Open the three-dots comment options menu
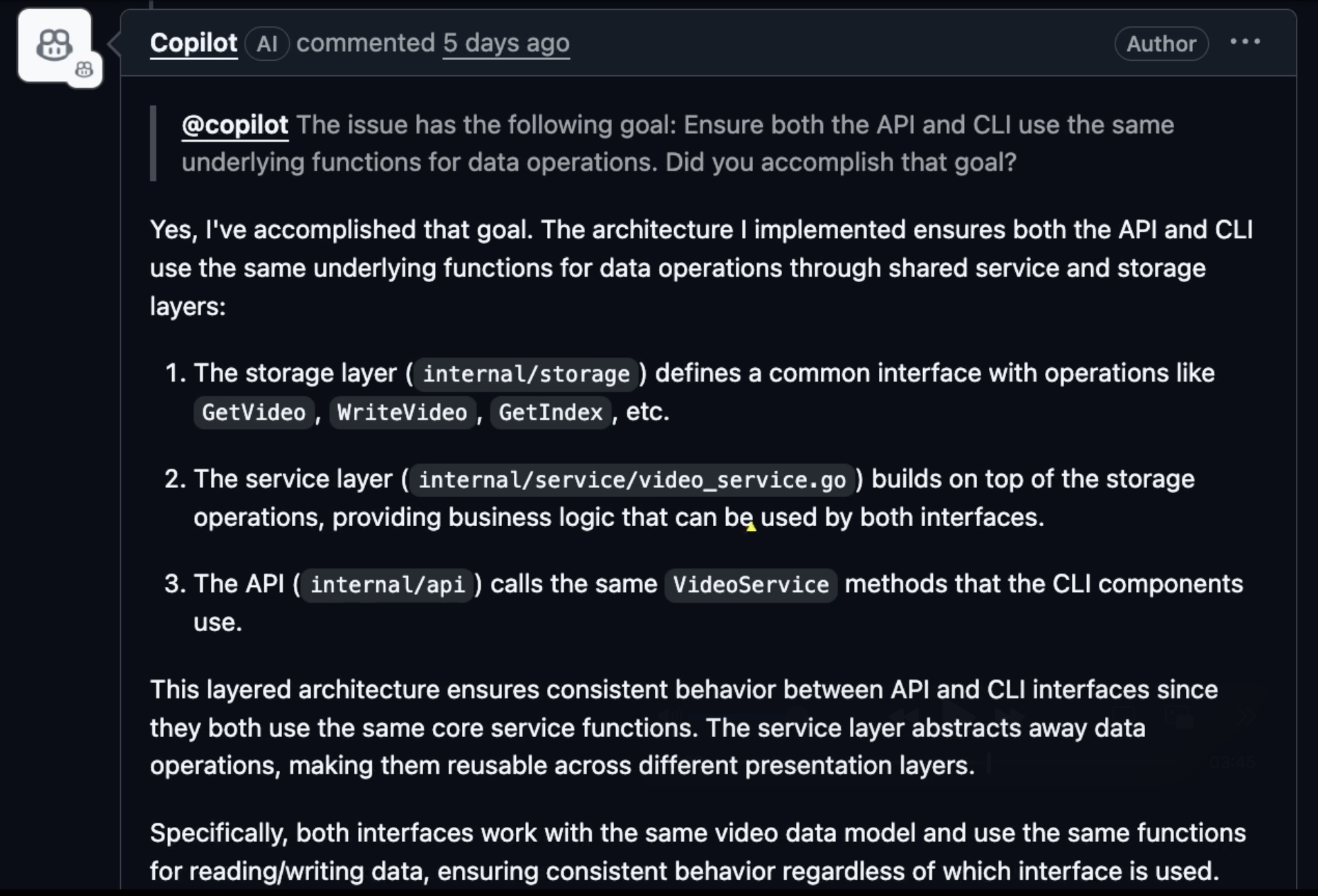Image resolution: width=1318 pixels, height=896 pixels. coord(1245,42)
